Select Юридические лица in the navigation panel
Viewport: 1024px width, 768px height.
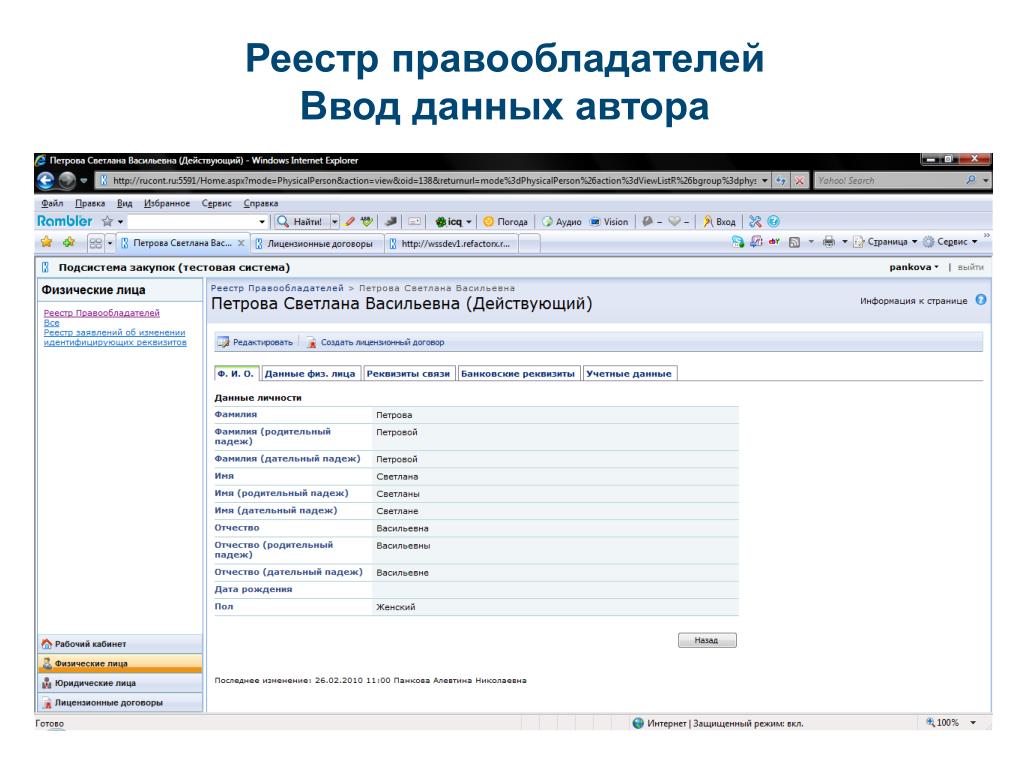point(95,683)
